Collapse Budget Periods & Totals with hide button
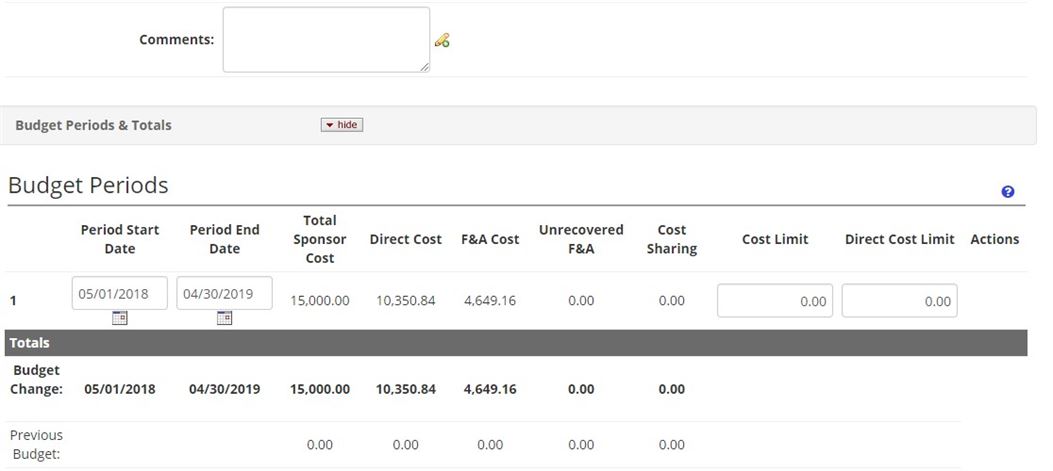The image size is (1053, 471). pos(341,125)
